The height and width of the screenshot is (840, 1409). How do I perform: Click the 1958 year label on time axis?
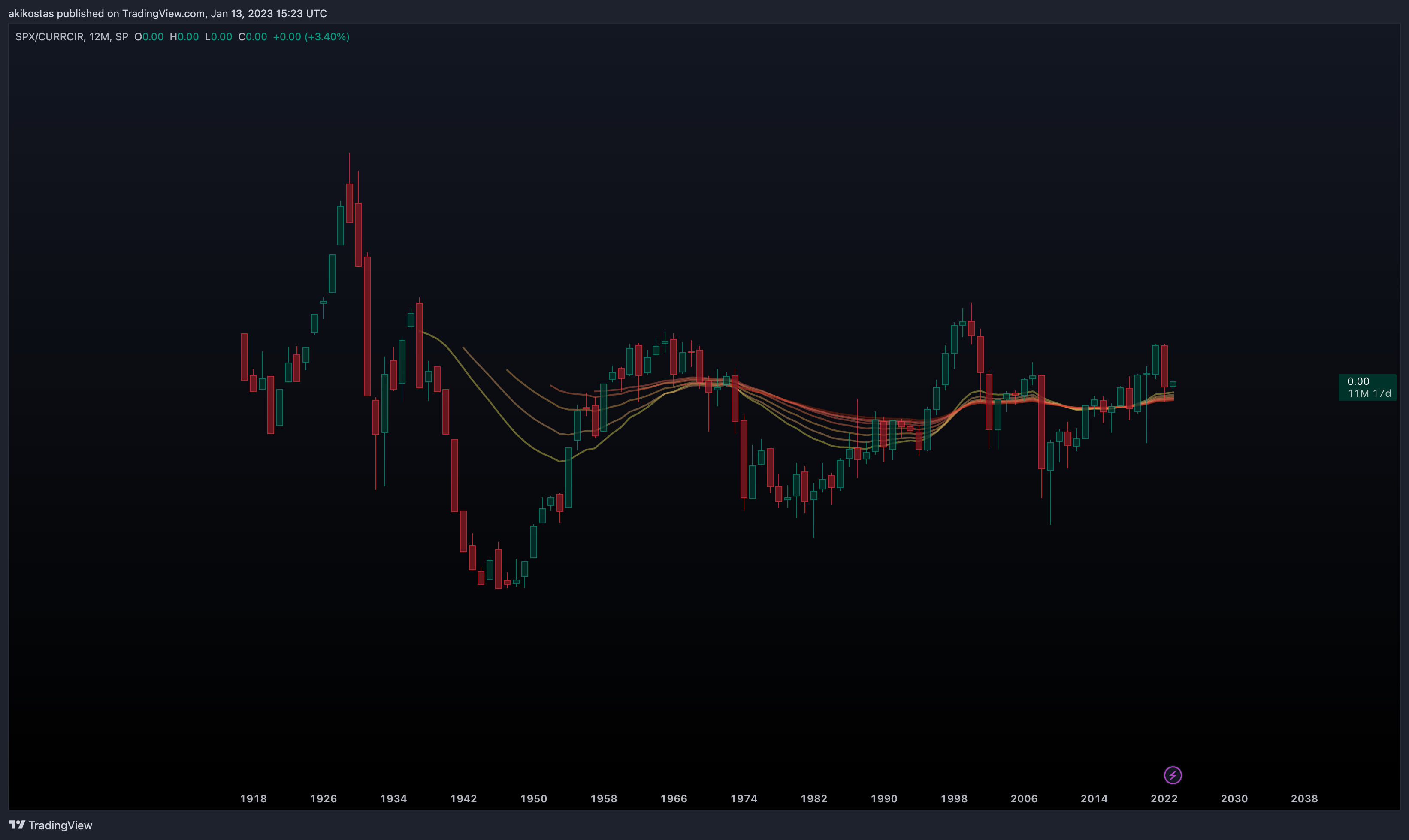click(x=604, y=799)
